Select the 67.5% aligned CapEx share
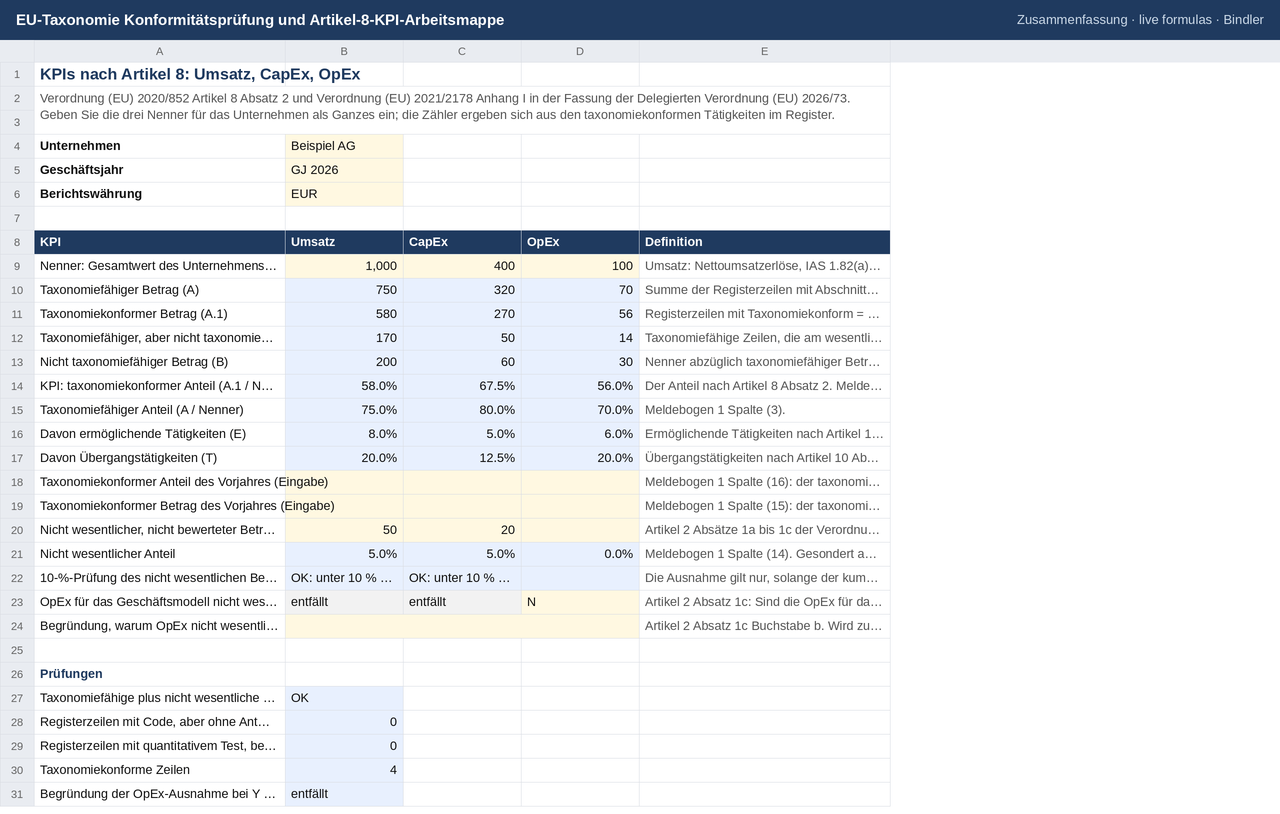The image size is (1280, 814). coord(462,386)
